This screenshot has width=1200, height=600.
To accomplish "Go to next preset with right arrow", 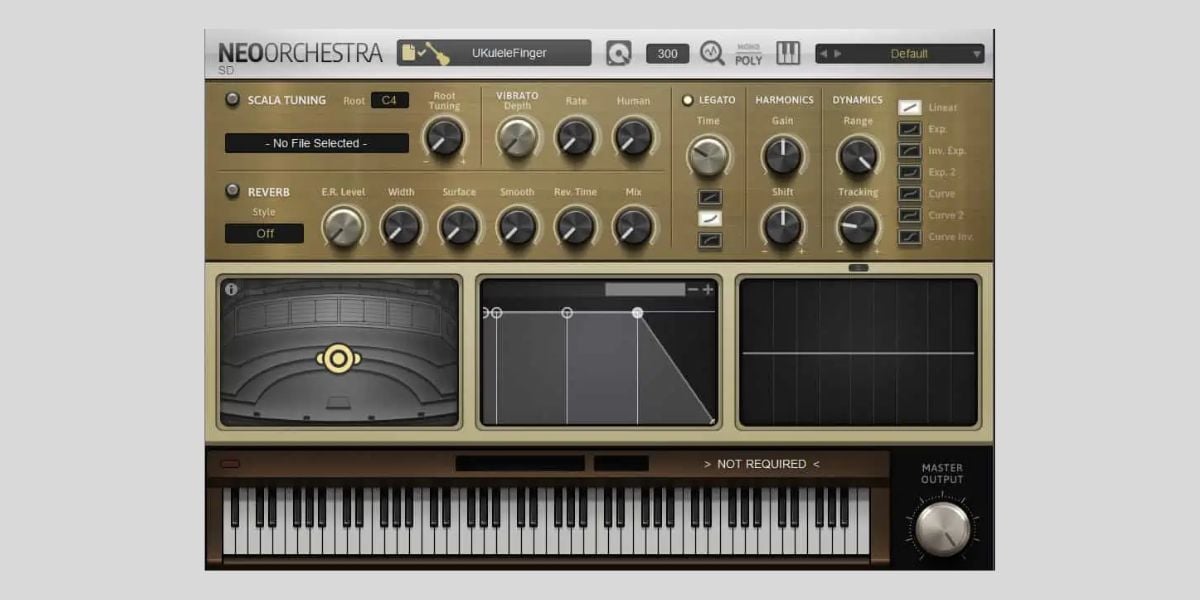I will pos(838,54).
